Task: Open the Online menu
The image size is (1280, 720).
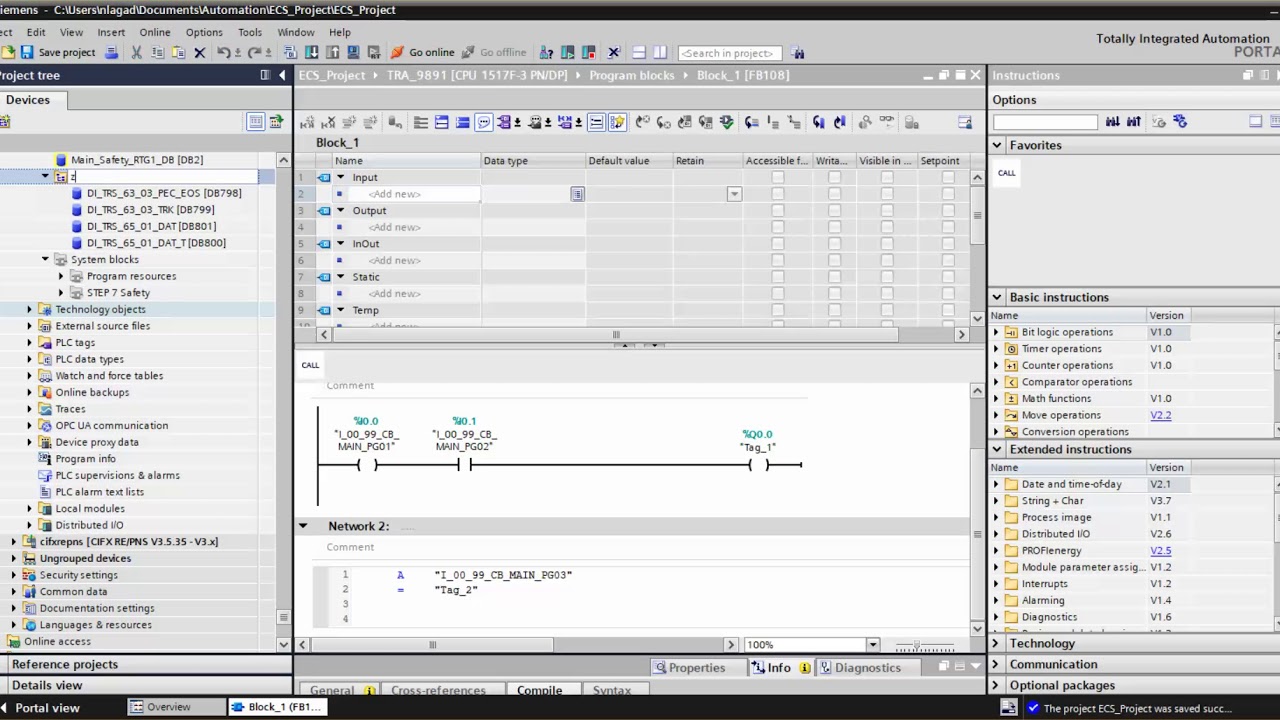Action: point(155,32)
